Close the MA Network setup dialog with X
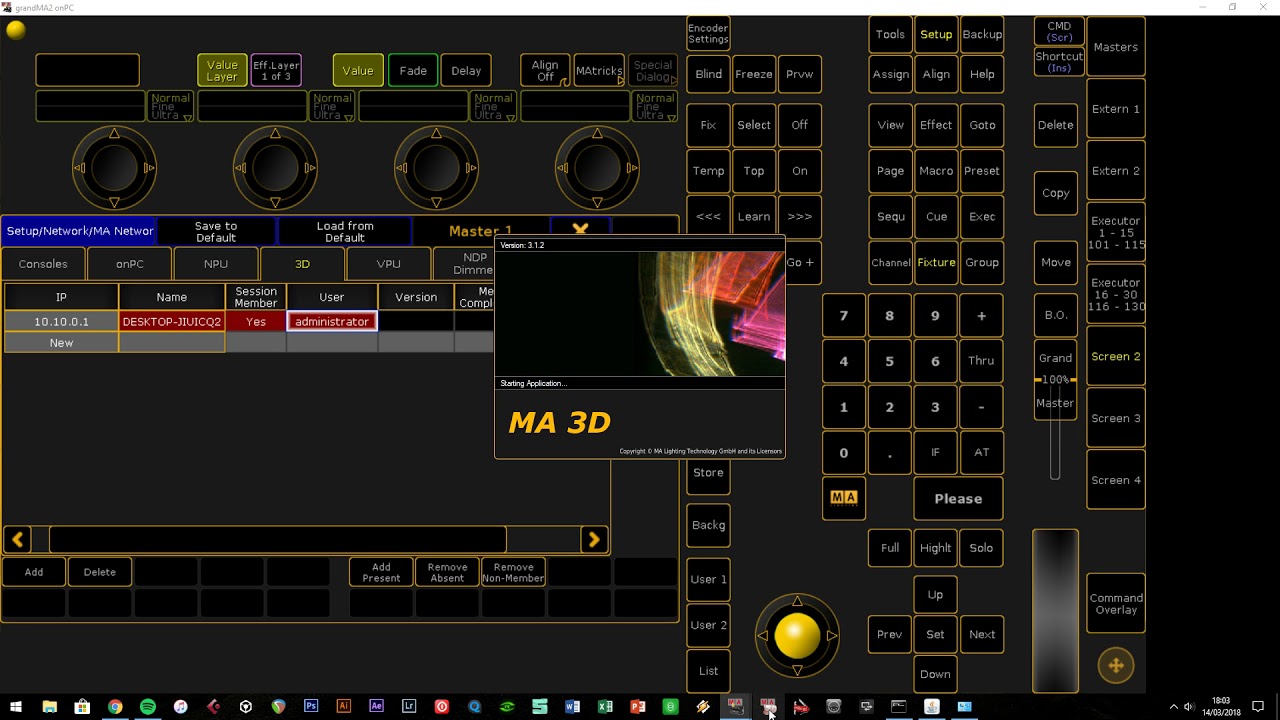Image resolution: width=1280 pixels, height=720 pixels. tap(580, 229)
